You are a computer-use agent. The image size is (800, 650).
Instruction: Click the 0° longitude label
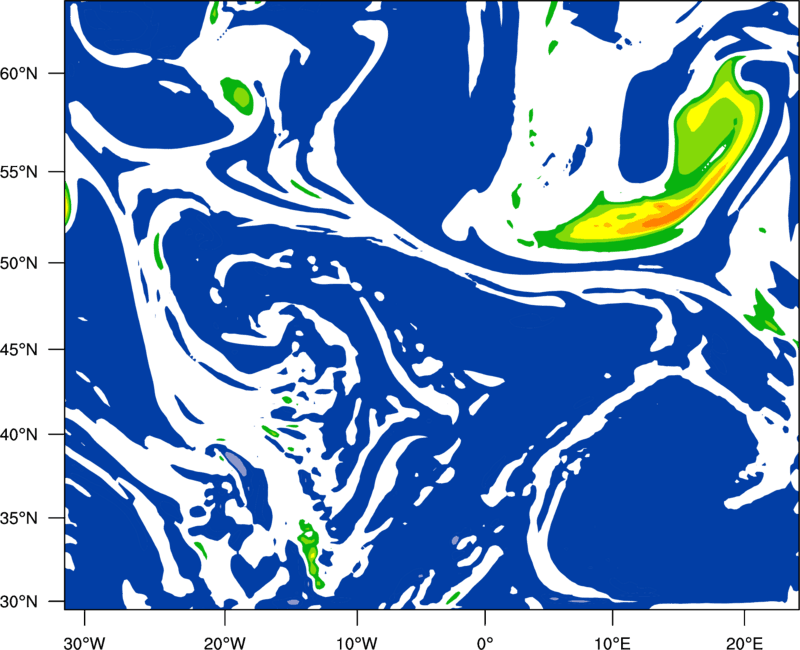[x=485, y=643]
